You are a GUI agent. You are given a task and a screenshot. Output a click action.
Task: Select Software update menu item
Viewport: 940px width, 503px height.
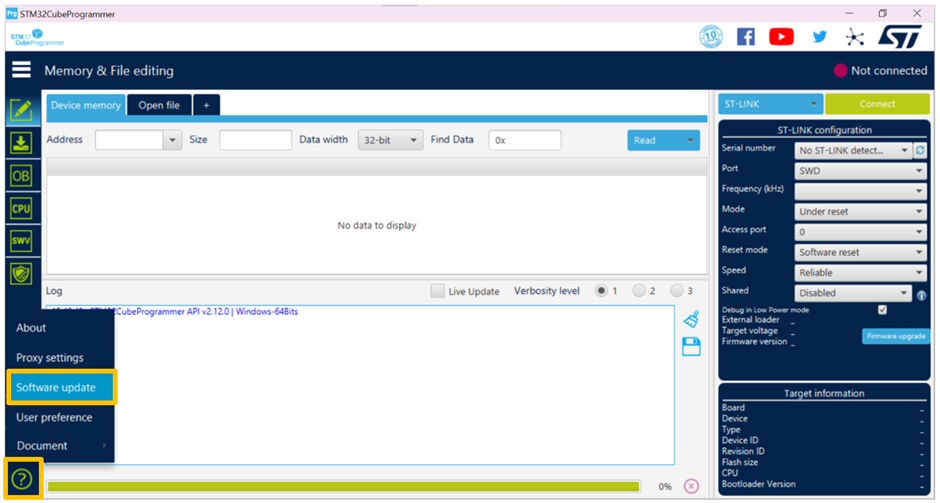60,387
